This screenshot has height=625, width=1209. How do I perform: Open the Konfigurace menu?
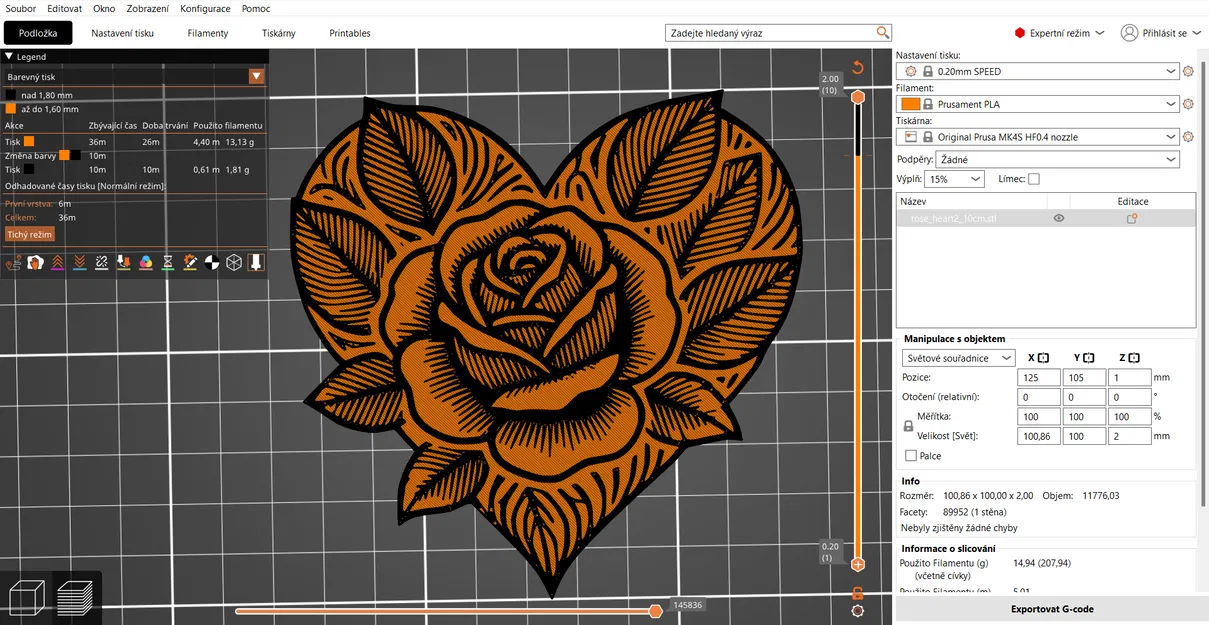coord(205,8)
